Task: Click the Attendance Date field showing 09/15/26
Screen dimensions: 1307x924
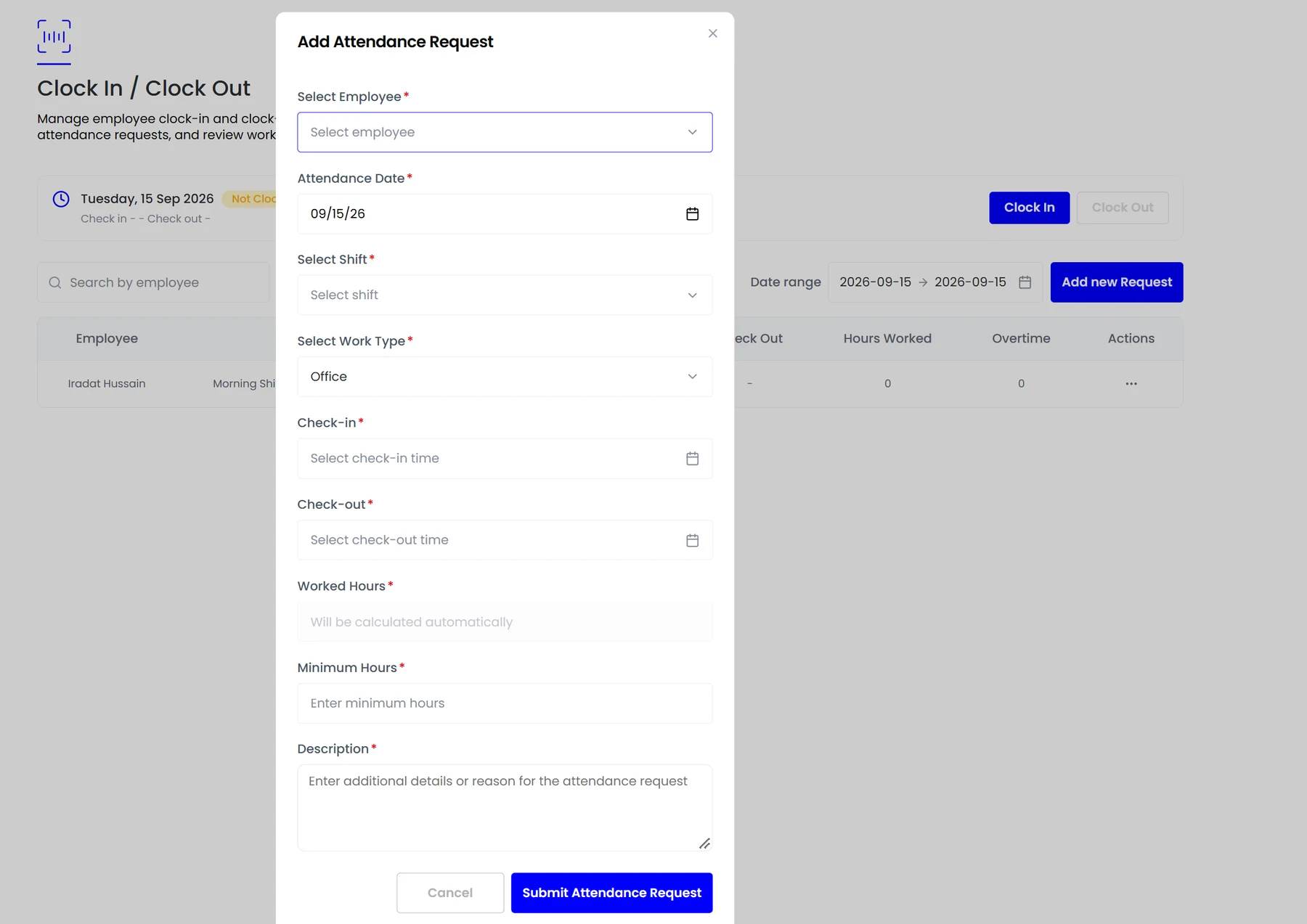Action: click(505, 213)
